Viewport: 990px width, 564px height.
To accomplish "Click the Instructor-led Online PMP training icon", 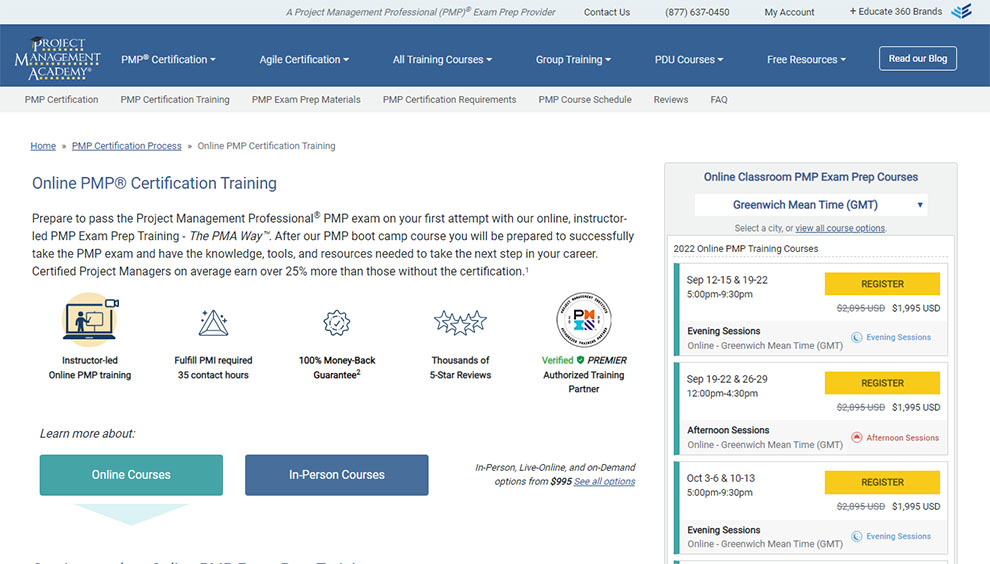I will tap(90, 320).
